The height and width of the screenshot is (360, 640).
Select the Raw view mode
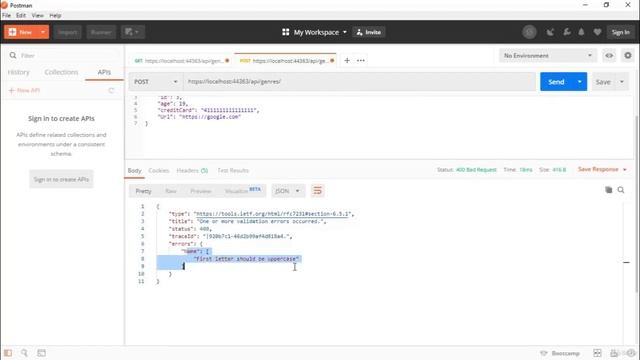171,191
